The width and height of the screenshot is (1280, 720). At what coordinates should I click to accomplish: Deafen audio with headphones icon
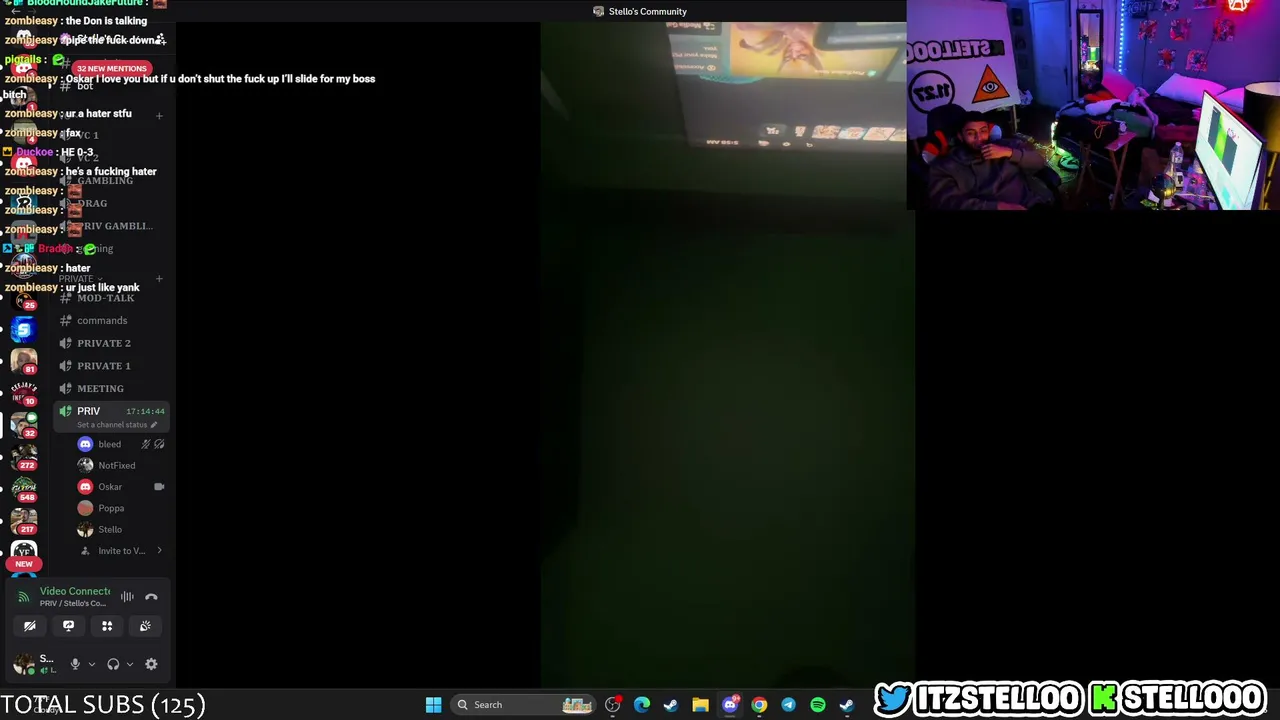[x=113, y=664]
